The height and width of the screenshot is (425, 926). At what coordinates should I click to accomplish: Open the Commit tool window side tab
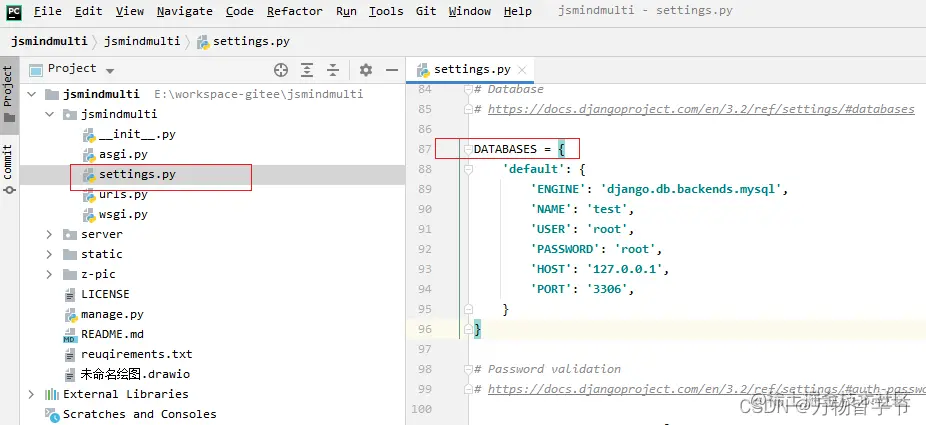coord(9,170)
